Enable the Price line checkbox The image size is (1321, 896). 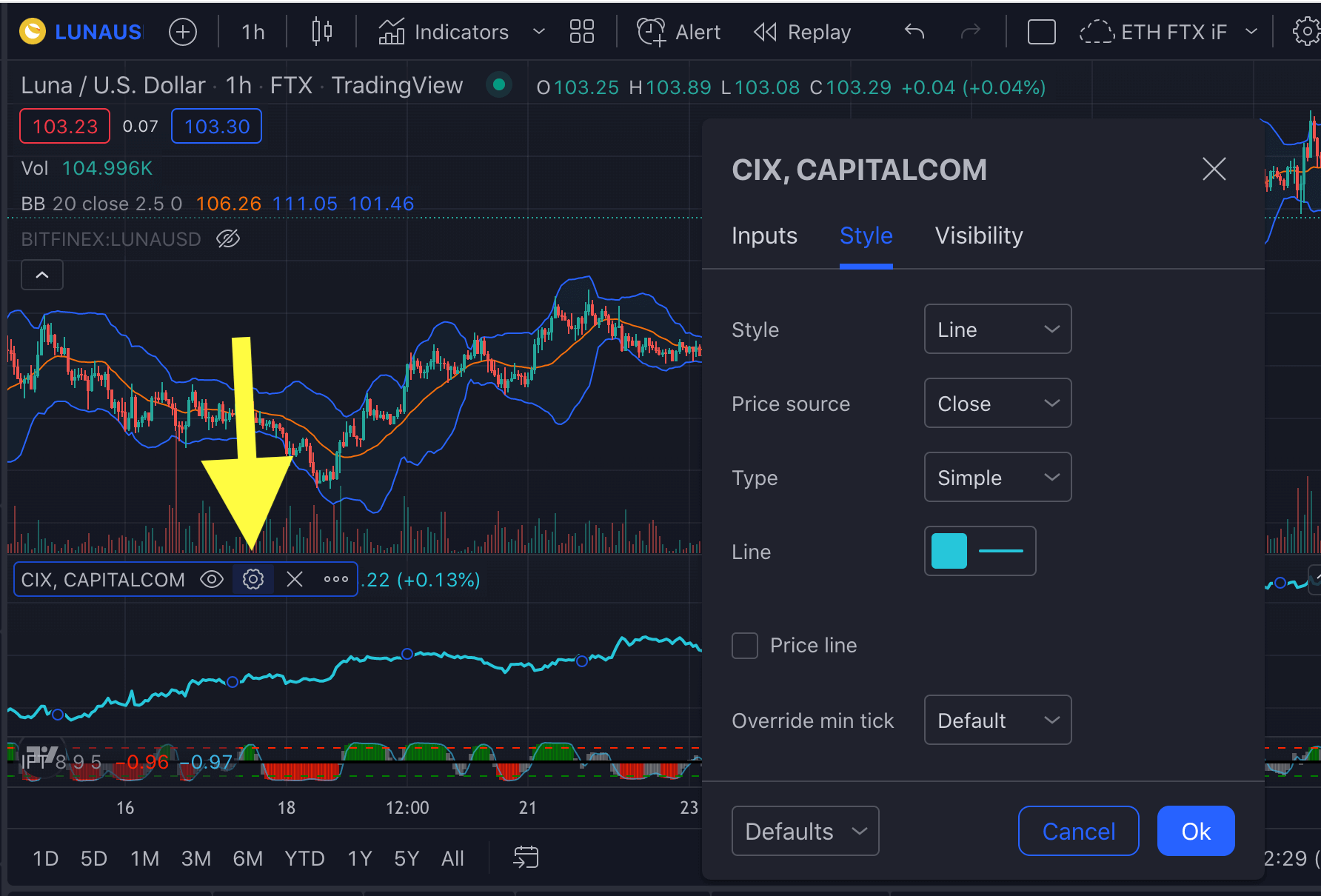pos(745,646)
